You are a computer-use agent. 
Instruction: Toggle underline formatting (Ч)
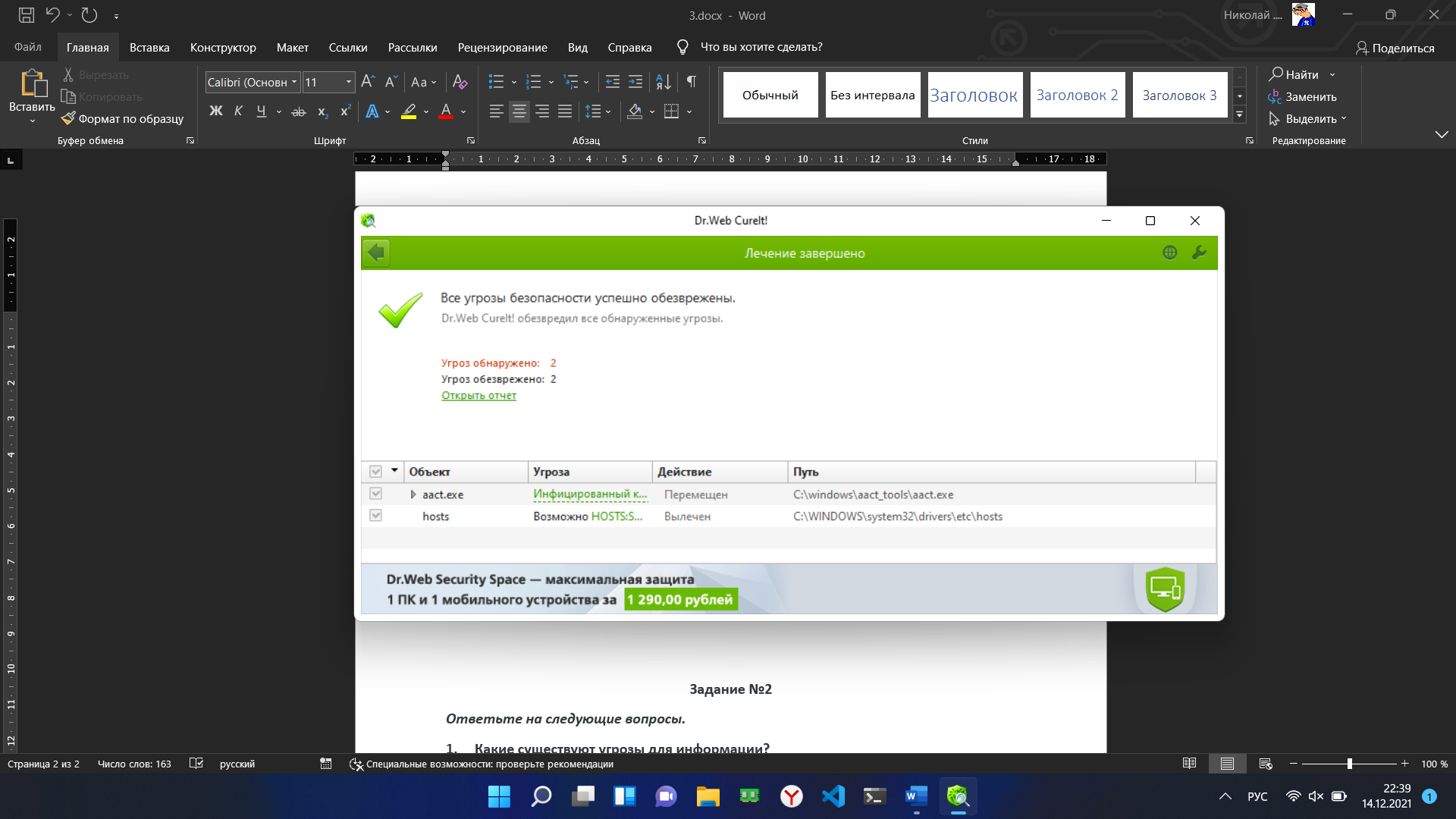pos(261,111)
